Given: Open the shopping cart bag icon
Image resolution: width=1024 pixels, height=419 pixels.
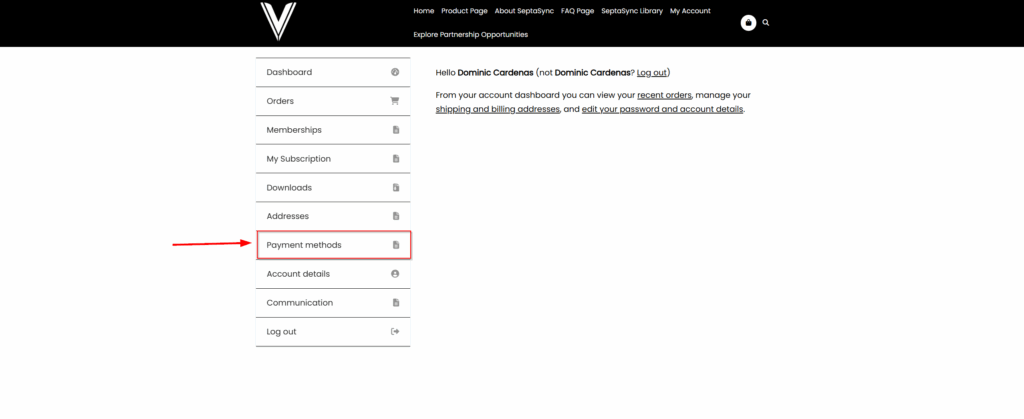Looking at the screenshot, I should pos(748,22).
